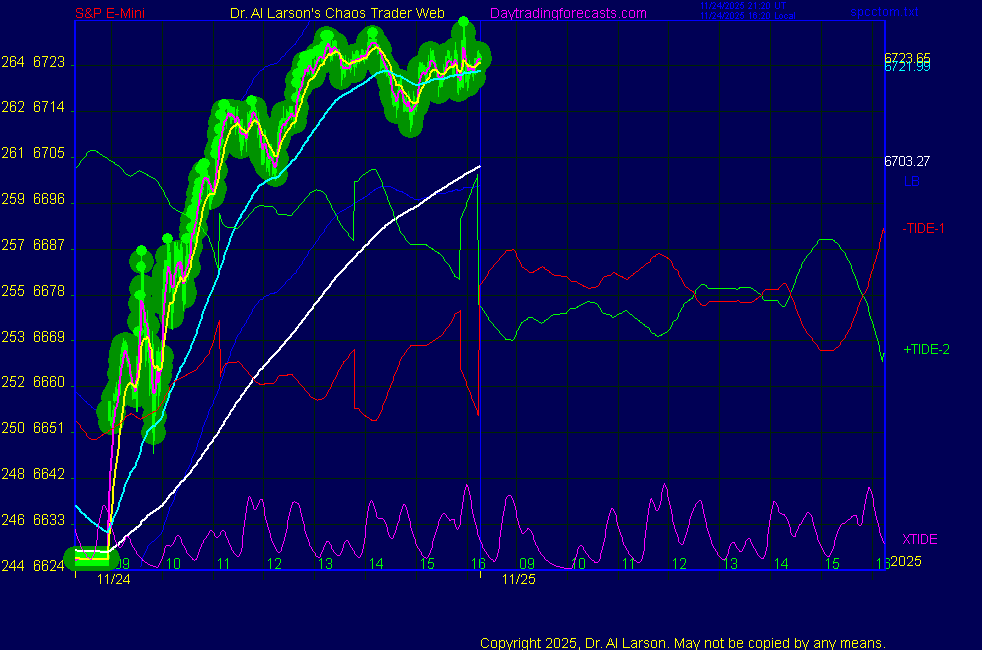
Task: Click the blue LB label
Action: click(x=911, y=181)
